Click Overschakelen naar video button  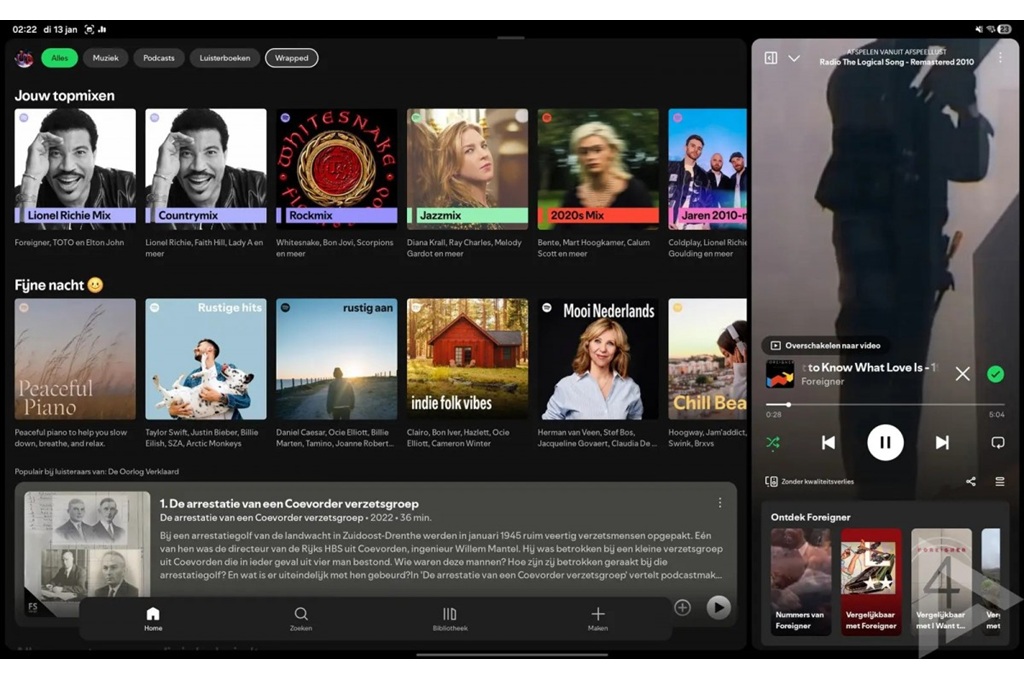coord(825,345)
